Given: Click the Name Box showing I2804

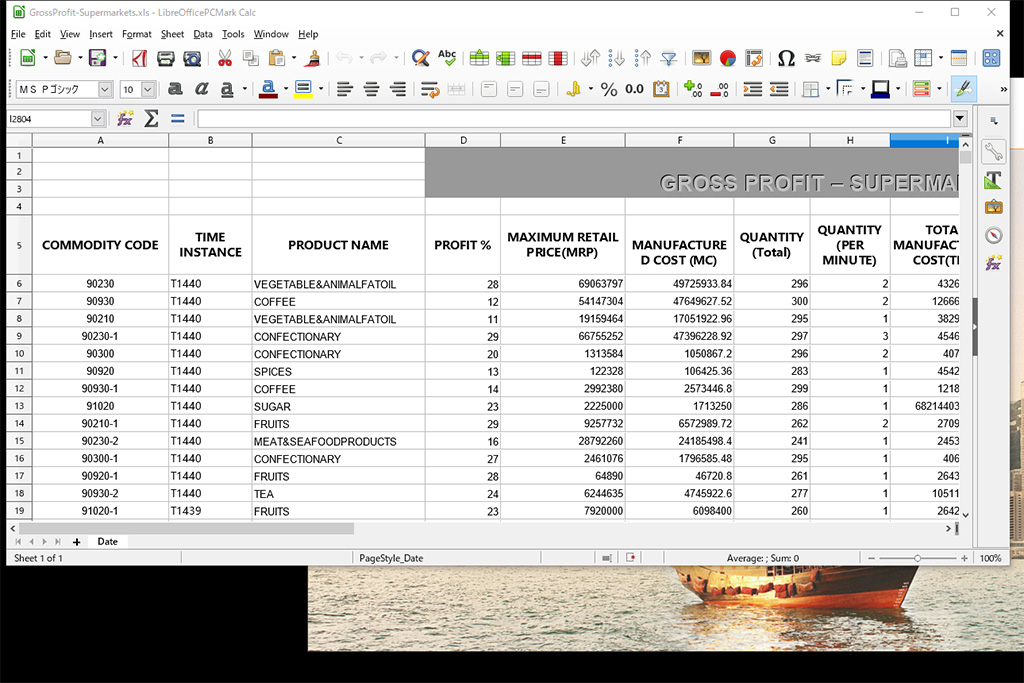Looking at the screenshot, I should pos(48,119).
